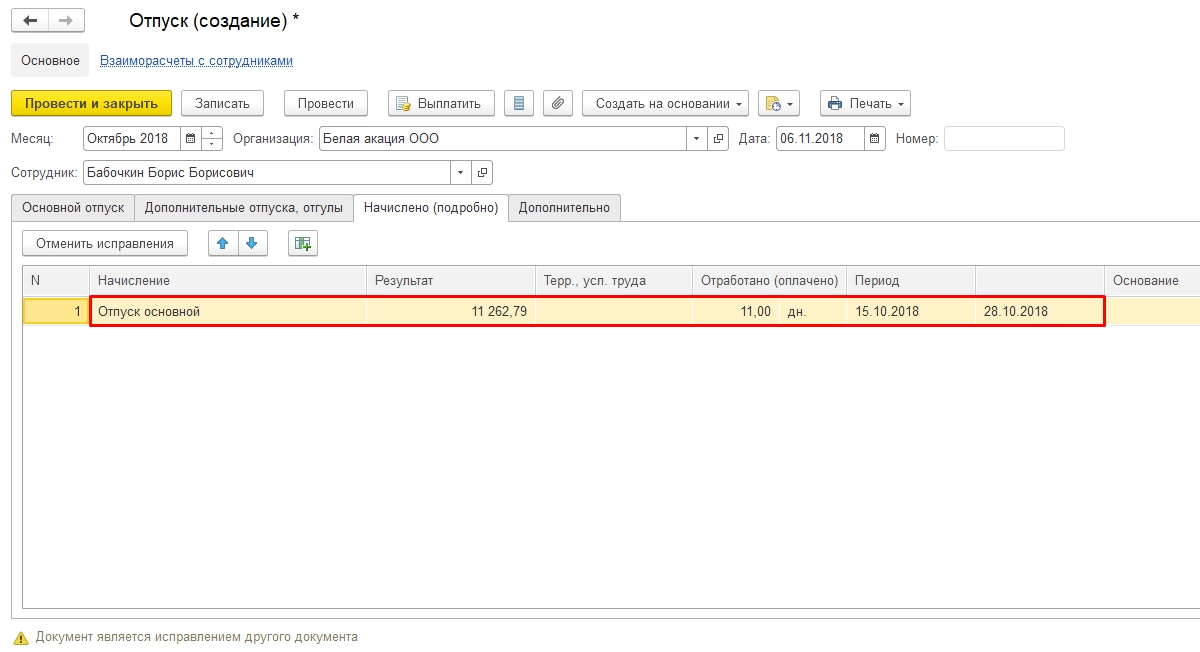Click Отменить исправления button
This screenshot has height=652, width=1200.
[105, 243]
